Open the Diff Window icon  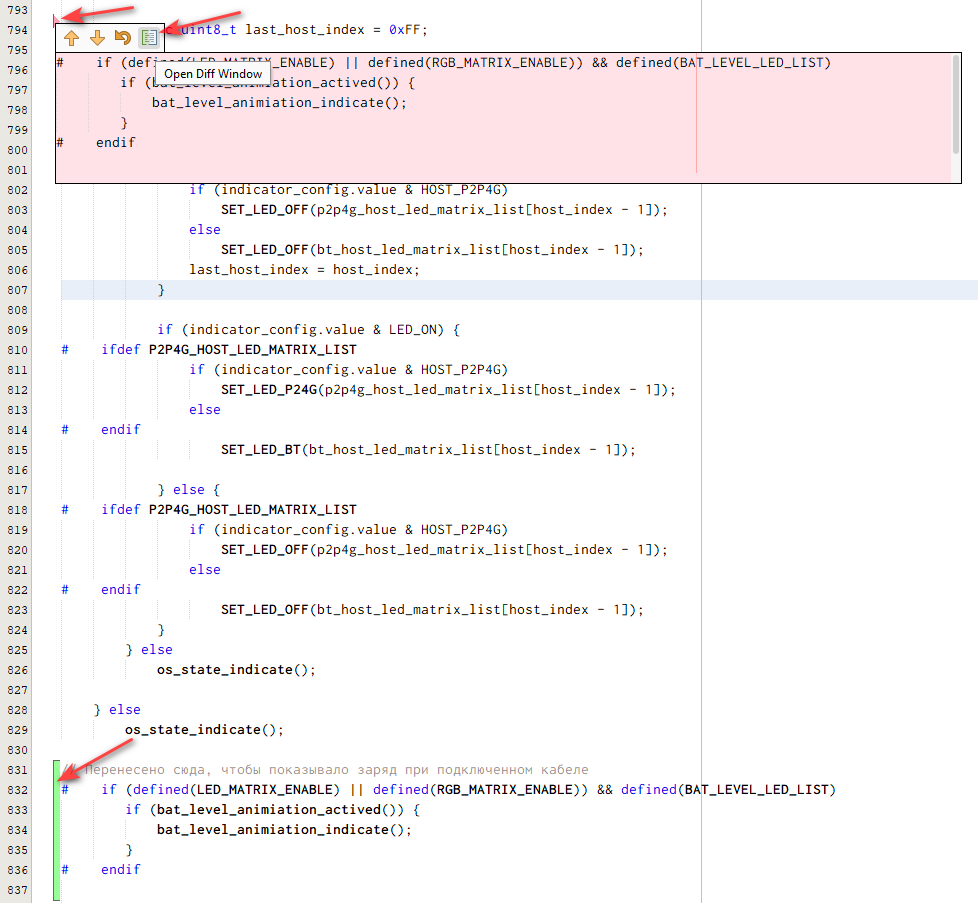tap(148, 38)
